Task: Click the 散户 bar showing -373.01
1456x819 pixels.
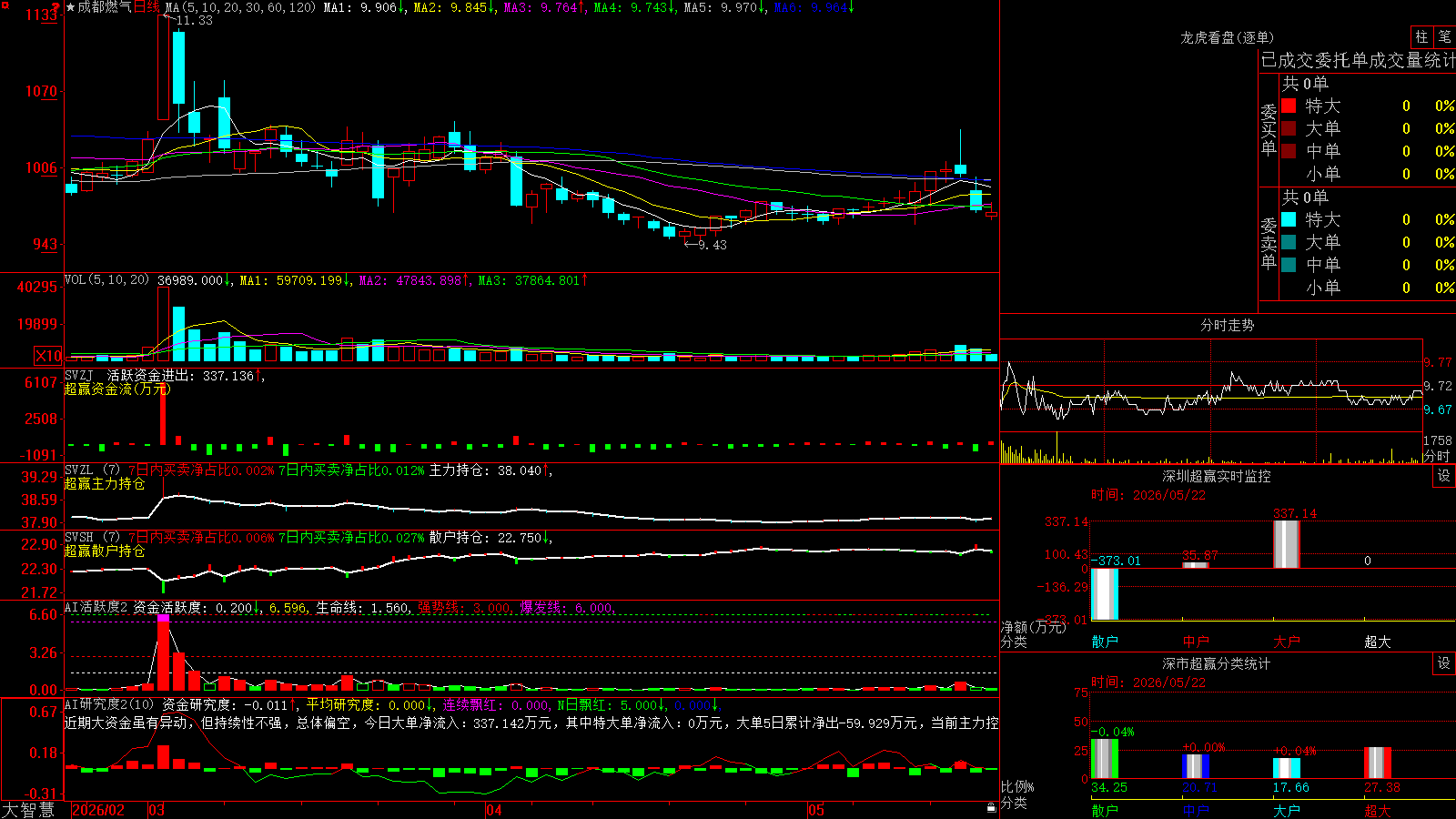Action: tap(1105, 594)
